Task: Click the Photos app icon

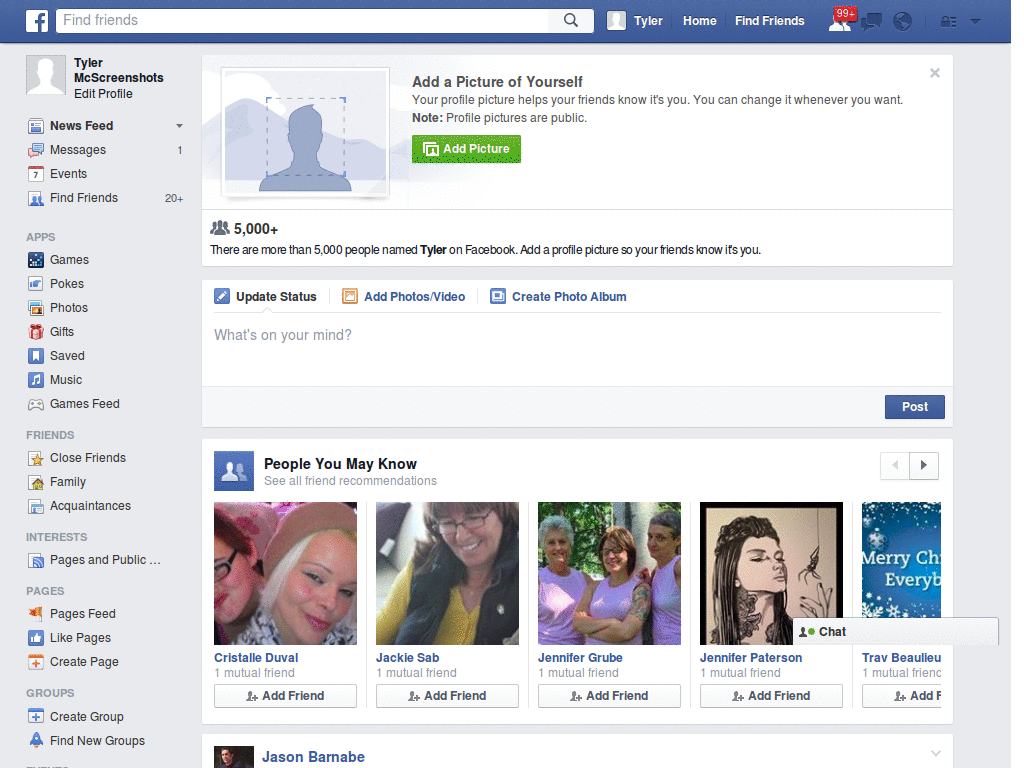Action: (x=36, y=308)
